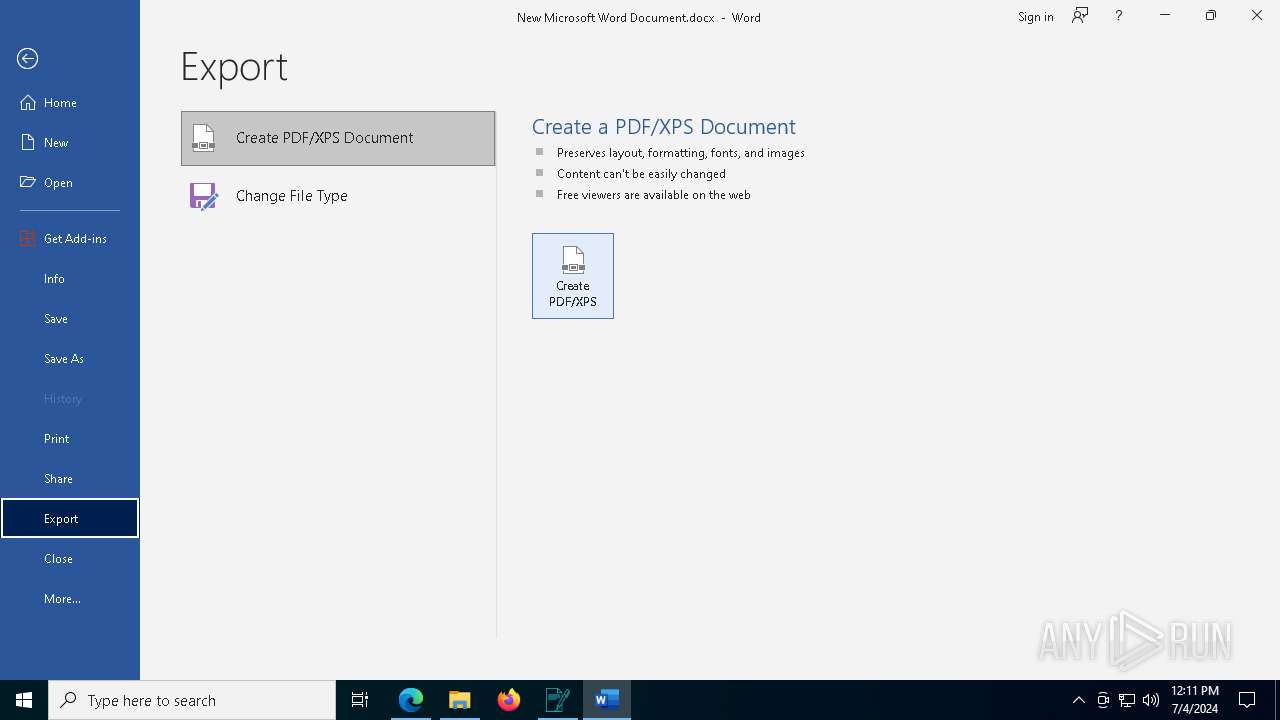Open the Windows Start menu
1280x720 pixels.
coord(24,700)
